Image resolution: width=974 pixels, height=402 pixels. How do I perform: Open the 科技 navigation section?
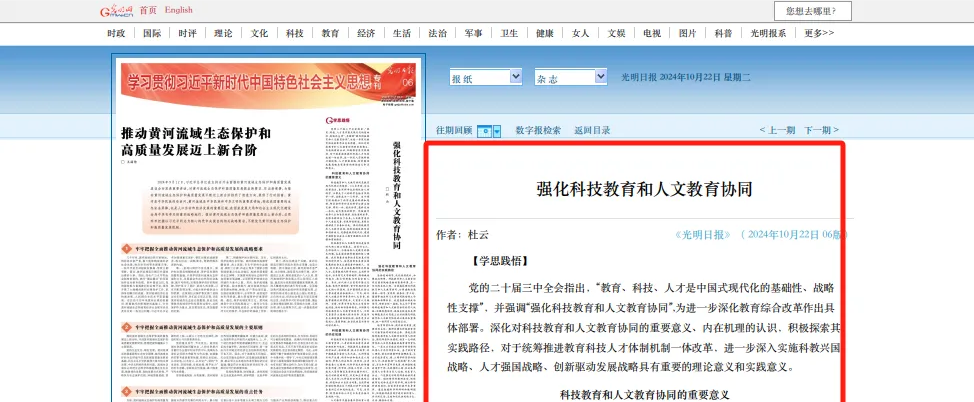(x=294, y=33)
